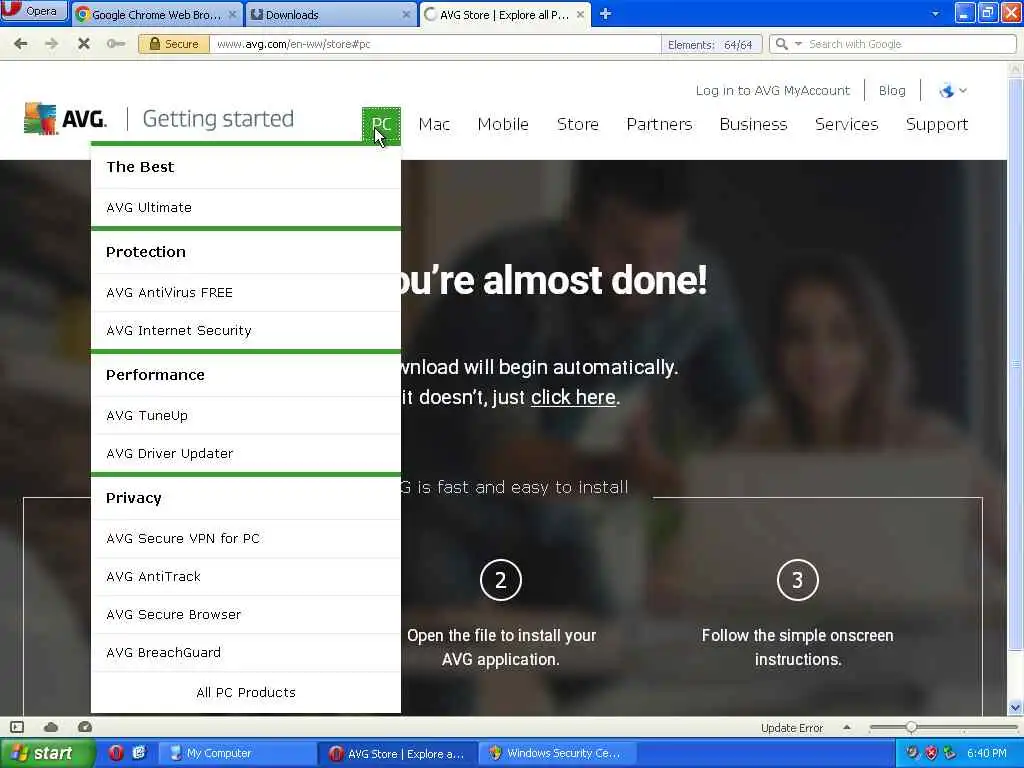Choose AVG AntiVirus FREE

click(x=246, y=293)
